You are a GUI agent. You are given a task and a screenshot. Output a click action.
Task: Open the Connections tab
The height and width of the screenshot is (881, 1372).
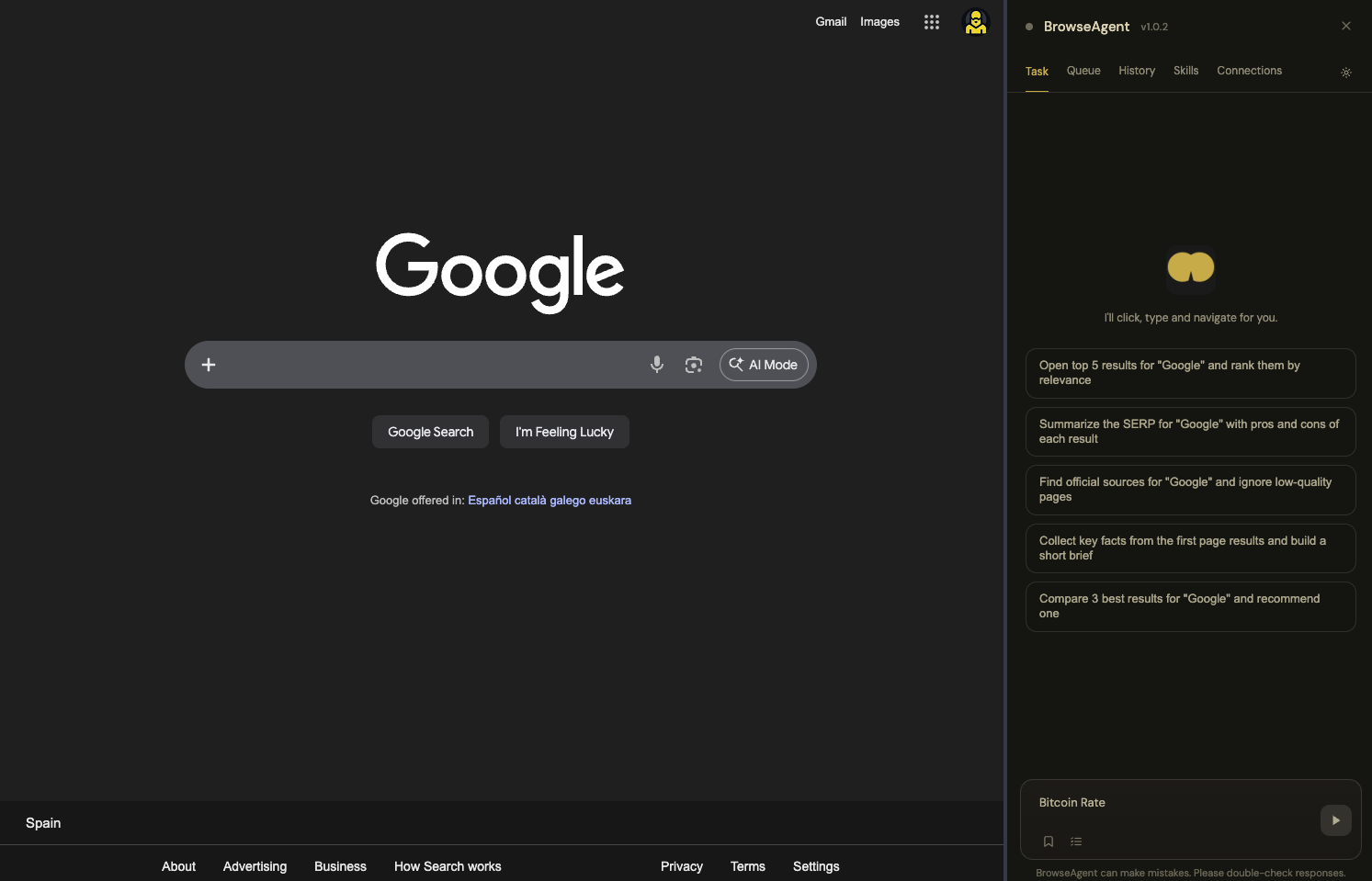(x=1249, y=71)
